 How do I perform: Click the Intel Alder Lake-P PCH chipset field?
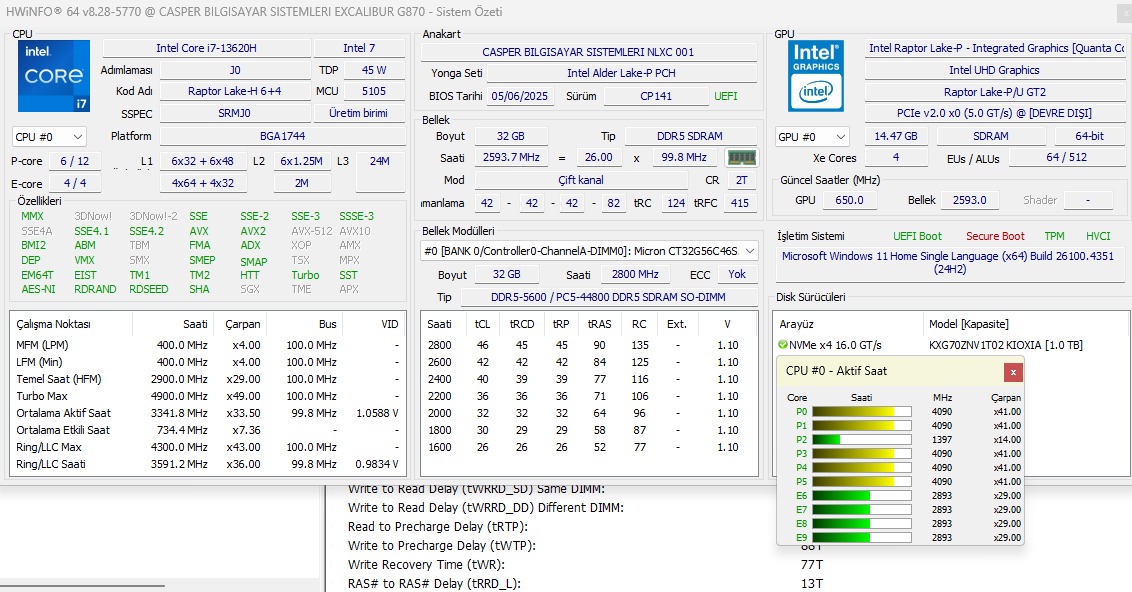(x=622, y=73)
